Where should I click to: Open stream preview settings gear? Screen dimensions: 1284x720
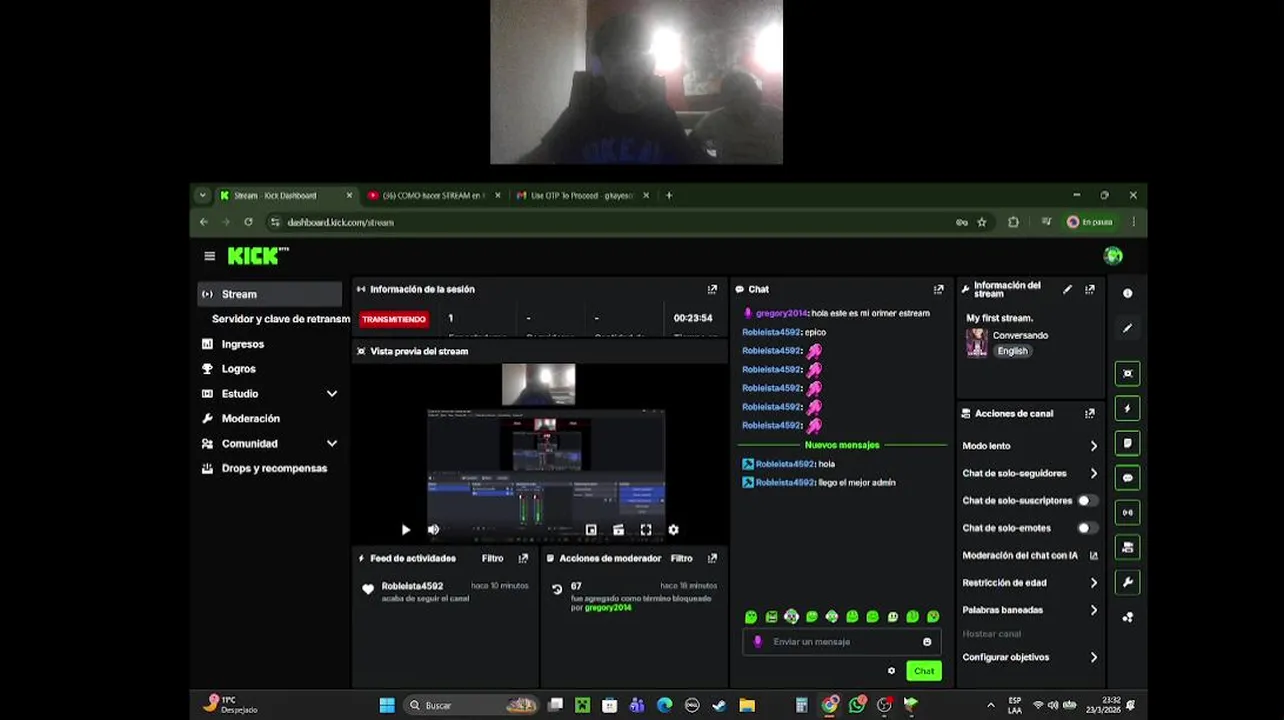click(673, 530)
